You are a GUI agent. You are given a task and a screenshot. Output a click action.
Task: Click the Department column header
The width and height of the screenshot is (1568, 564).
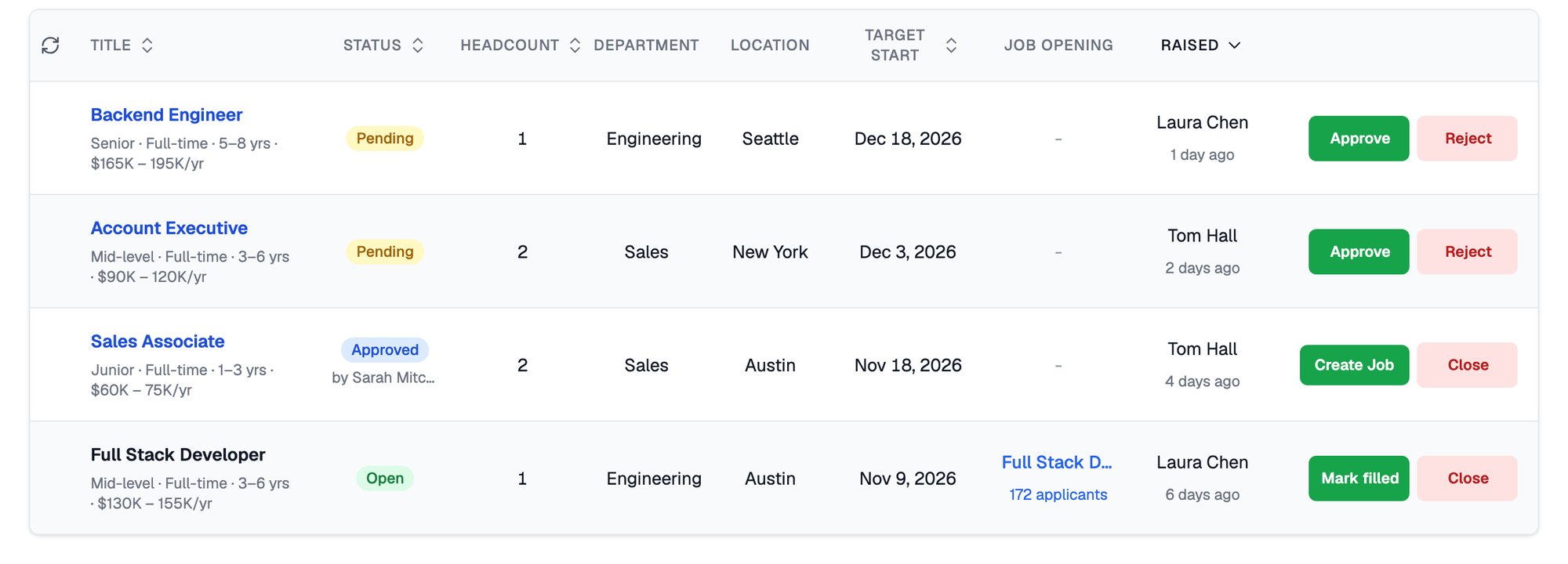click(x=646, y=45)
